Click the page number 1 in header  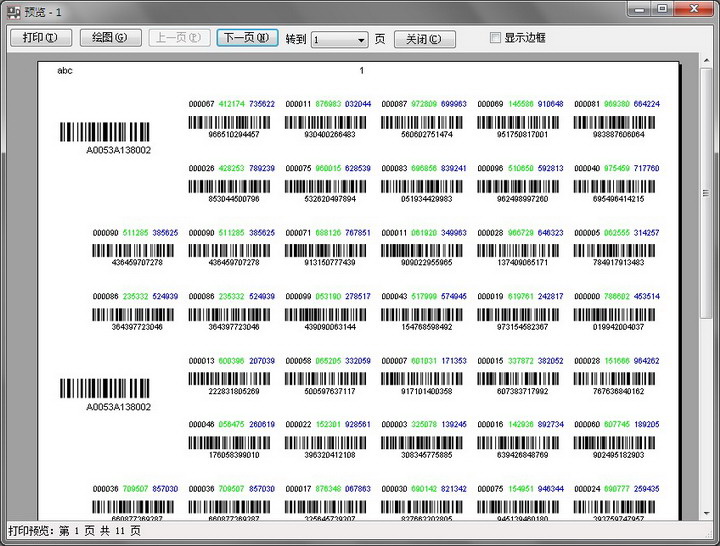pyautogui.click(x=362, y=71)
